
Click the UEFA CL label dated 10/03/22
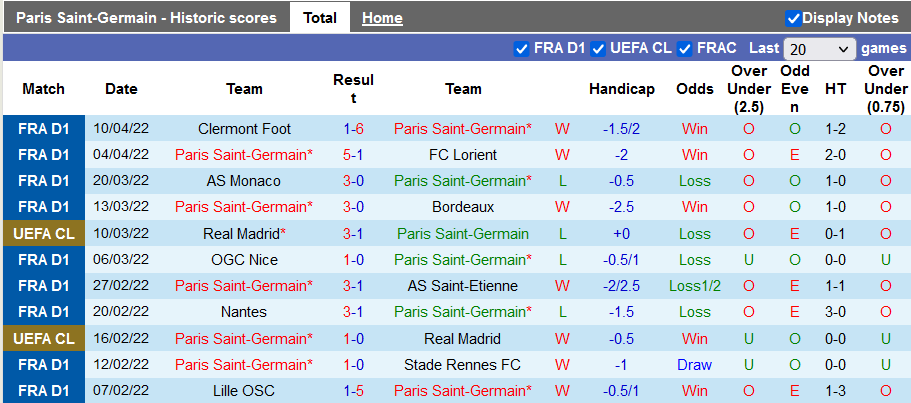pyautogui.click(x=44, y=234)
